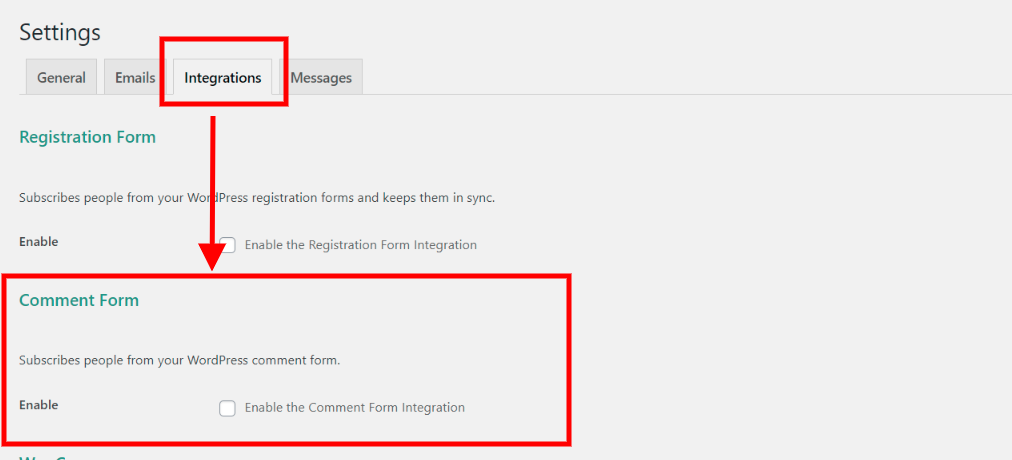Click the bold Enable label under Registration Form

39,242
